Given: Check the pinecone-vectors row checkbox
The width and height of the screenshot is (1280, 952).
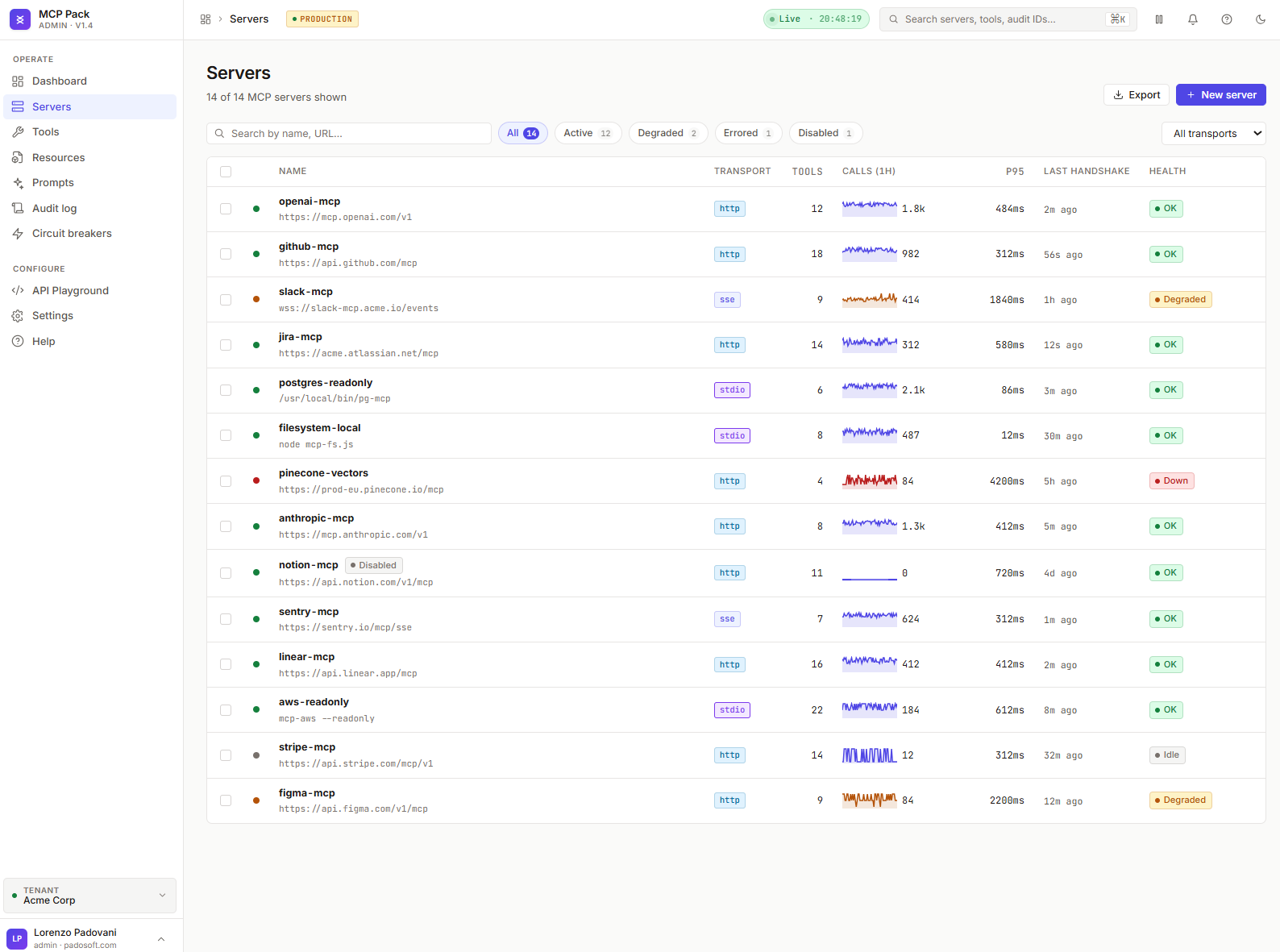Looking at the screenshot, I should (226, 481).
